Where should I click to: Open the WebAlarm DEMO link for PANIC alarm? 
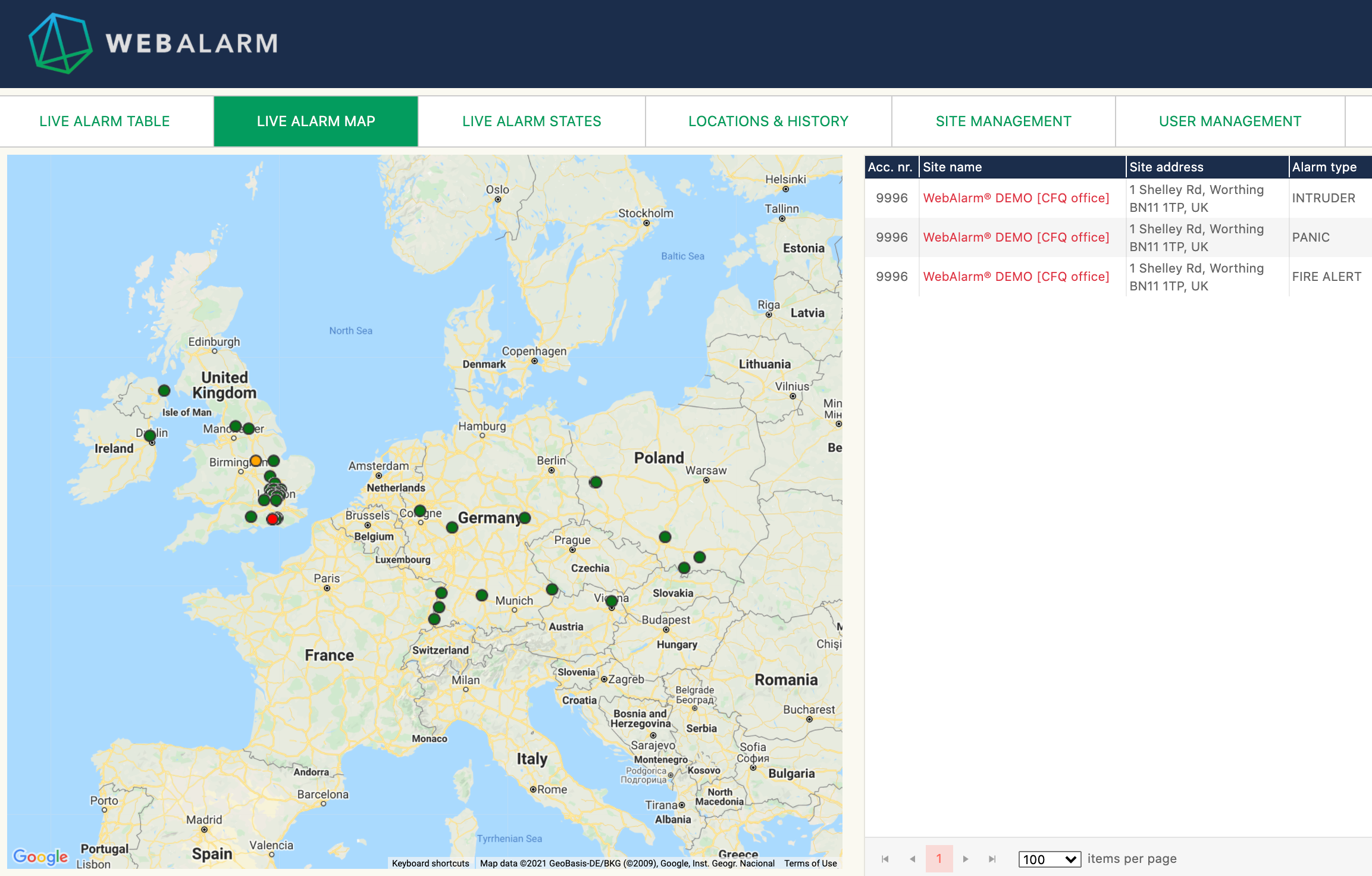tap(1016, 237)
